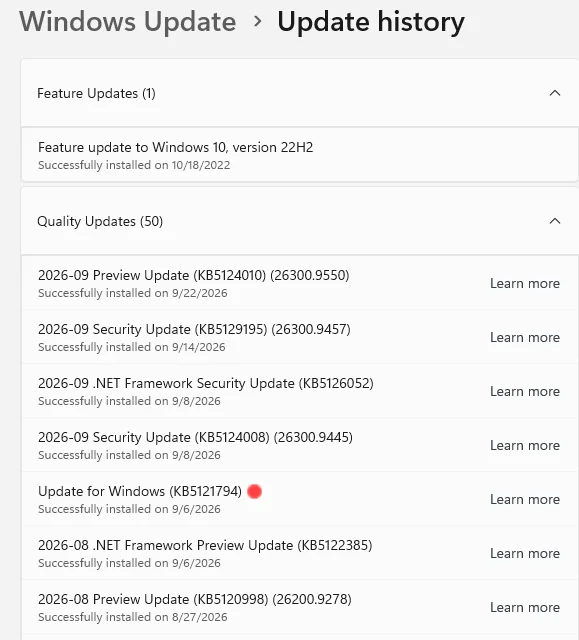Select .NET Framework Security Update KB5126052 entry

tap(300, 391)
